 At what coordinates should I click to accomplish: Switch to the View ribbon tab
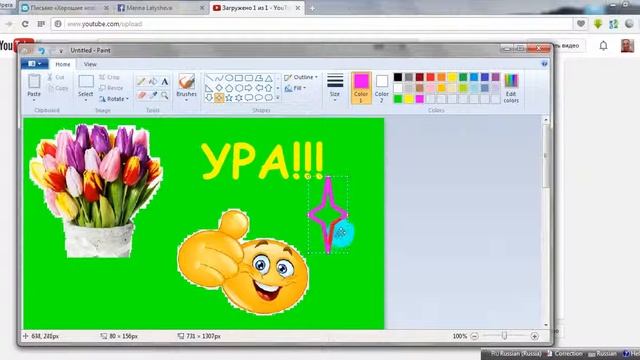(x=90, y=64)
